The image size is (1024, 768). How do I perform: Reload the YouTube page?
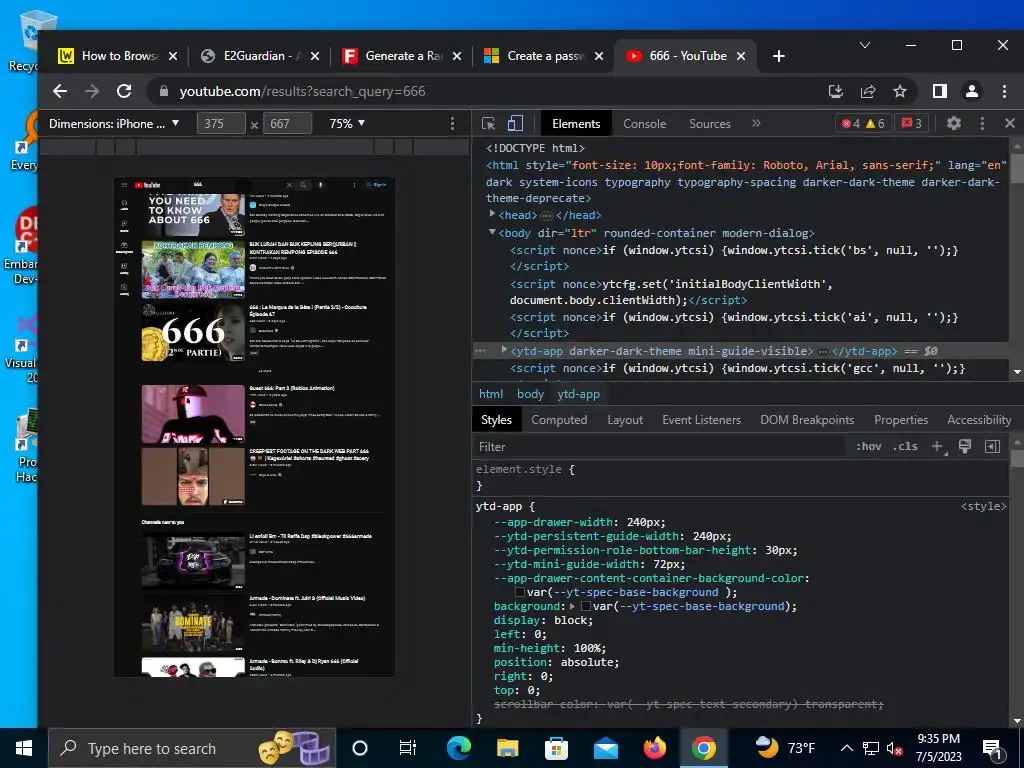point(124,91)
